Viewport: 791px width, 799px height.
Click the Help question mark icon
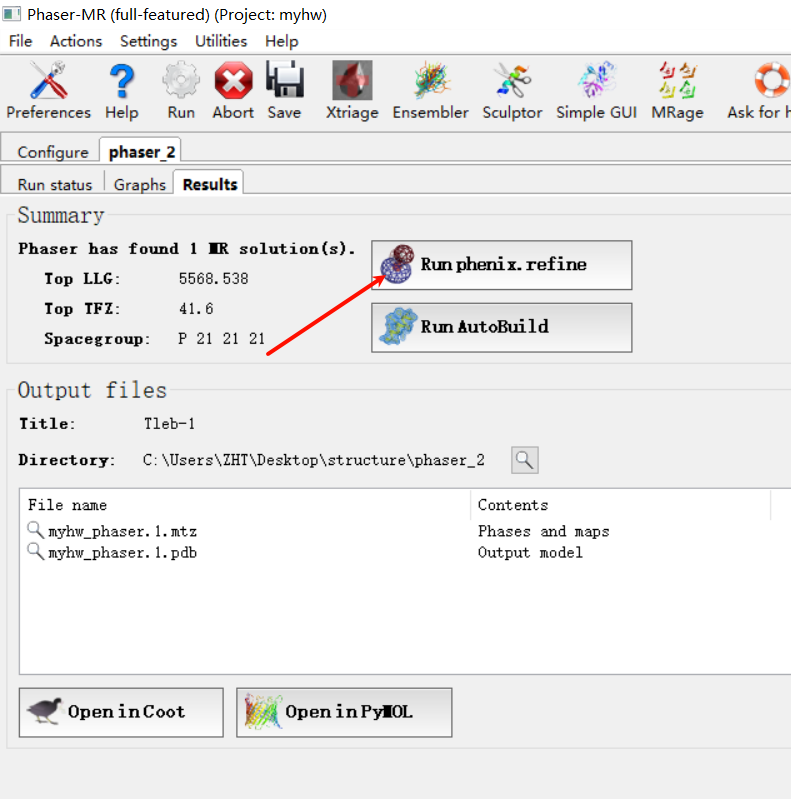pos(122,81)
